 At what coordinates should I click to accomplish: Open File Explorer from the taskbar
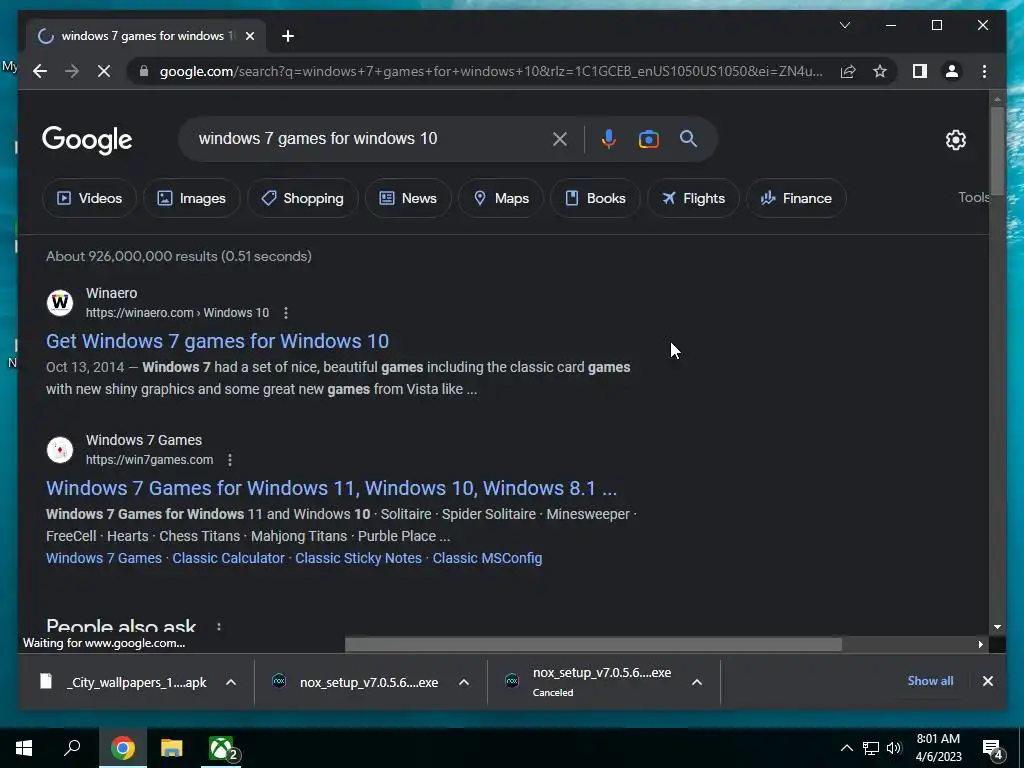(x=171, y=748)
